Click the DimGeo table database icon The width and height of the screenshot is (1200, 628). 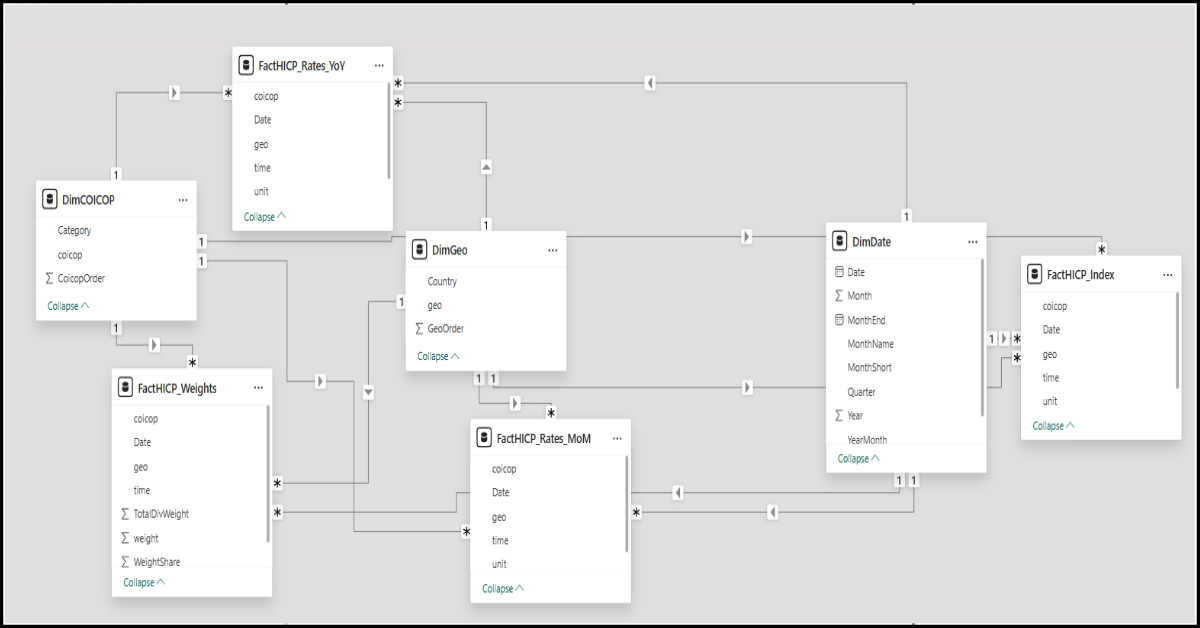click(x=420, y=250)
